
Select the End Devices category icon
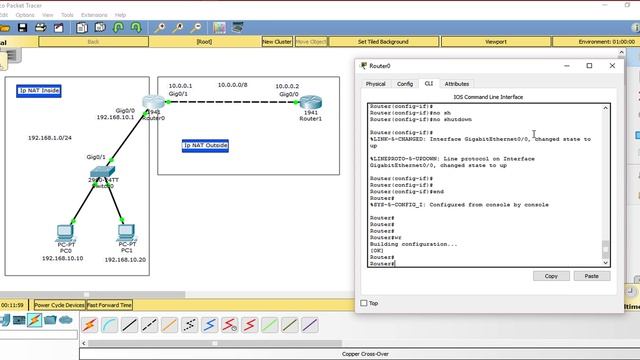[19, 320]
